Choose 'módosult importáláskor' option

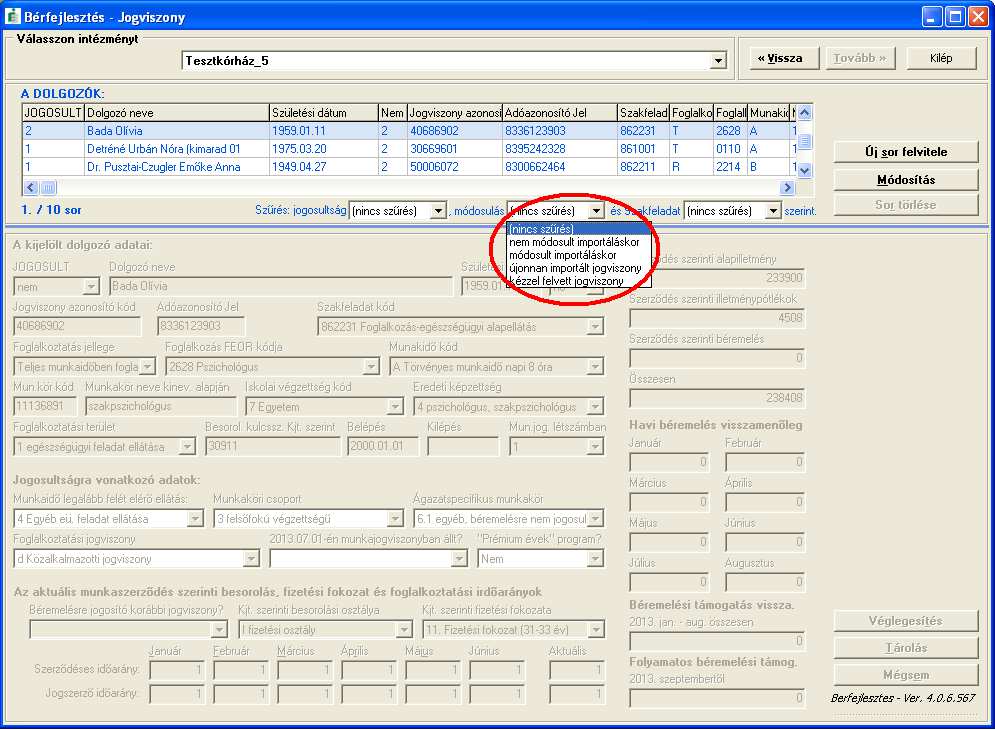(x=579, y=255)
